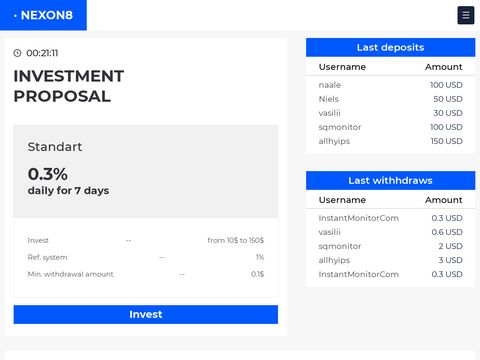The image size is (480, 360).
Task: Click the Invest range row
Action: [x=146, y=240]
